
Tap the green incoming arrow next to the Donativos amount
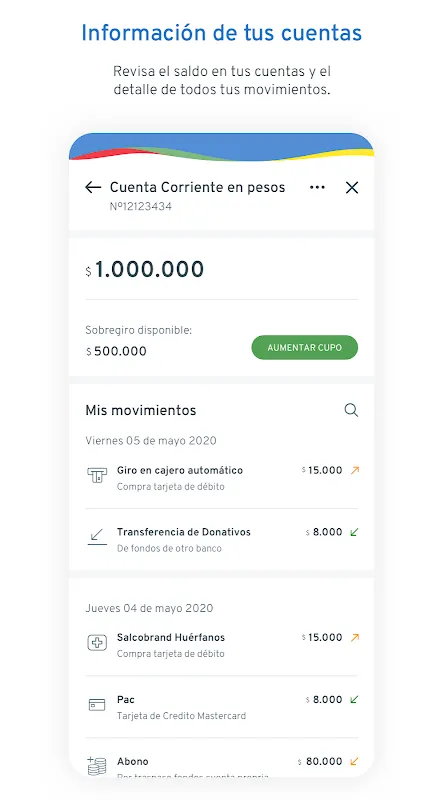tap(355, 532)
